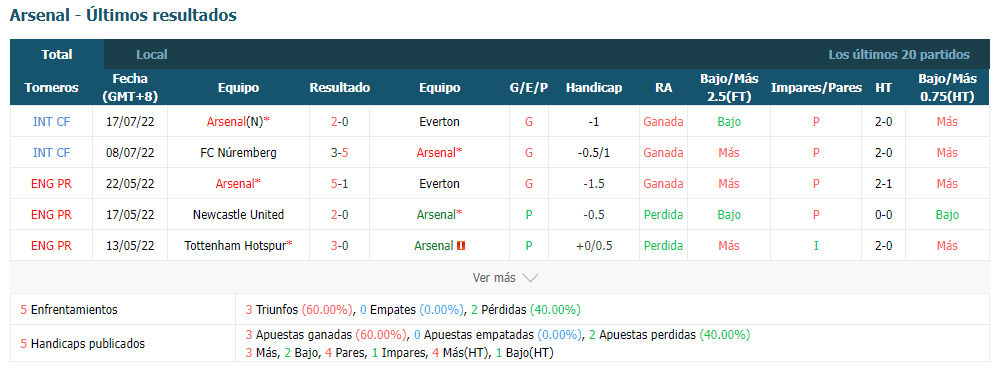
Task: Expand the Ver más chevron arrow
Action: point(531,278)
